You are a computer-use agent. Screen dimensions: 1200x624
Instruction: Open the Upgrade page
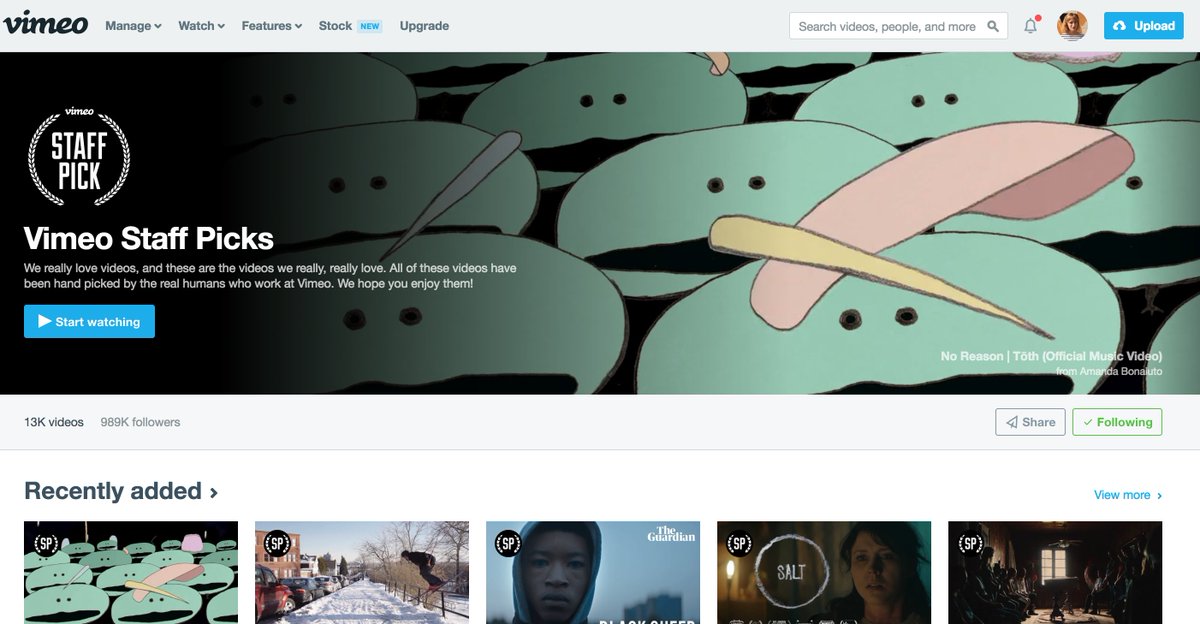tap(424, 26)
